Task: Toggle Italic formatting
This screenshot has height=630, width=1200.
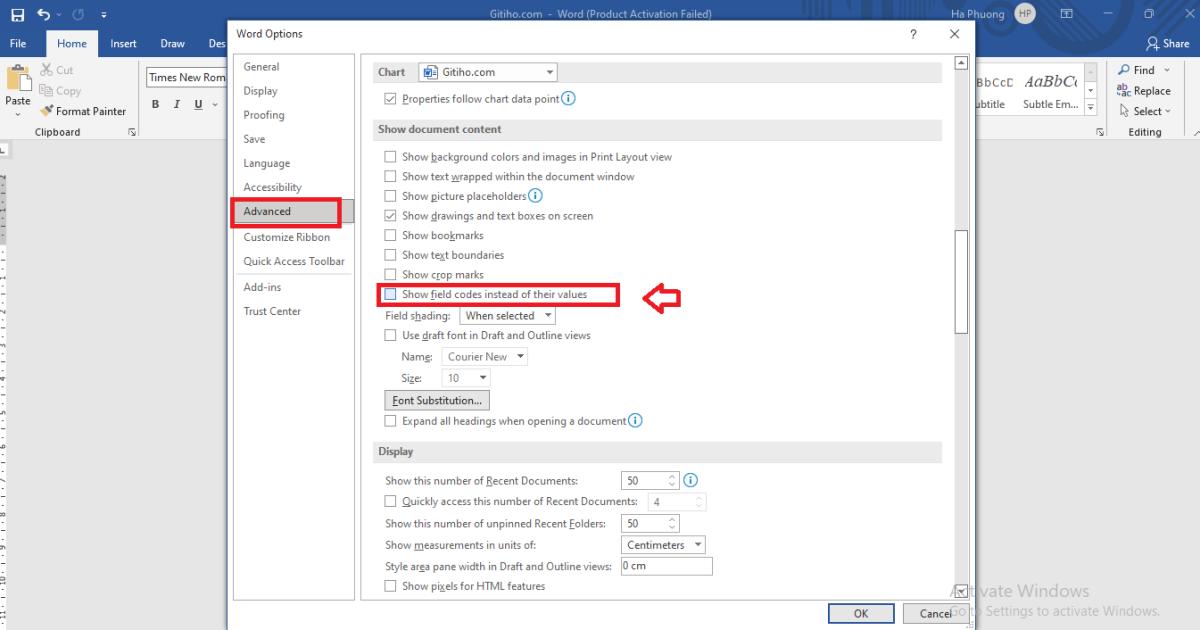Action: 177,104
